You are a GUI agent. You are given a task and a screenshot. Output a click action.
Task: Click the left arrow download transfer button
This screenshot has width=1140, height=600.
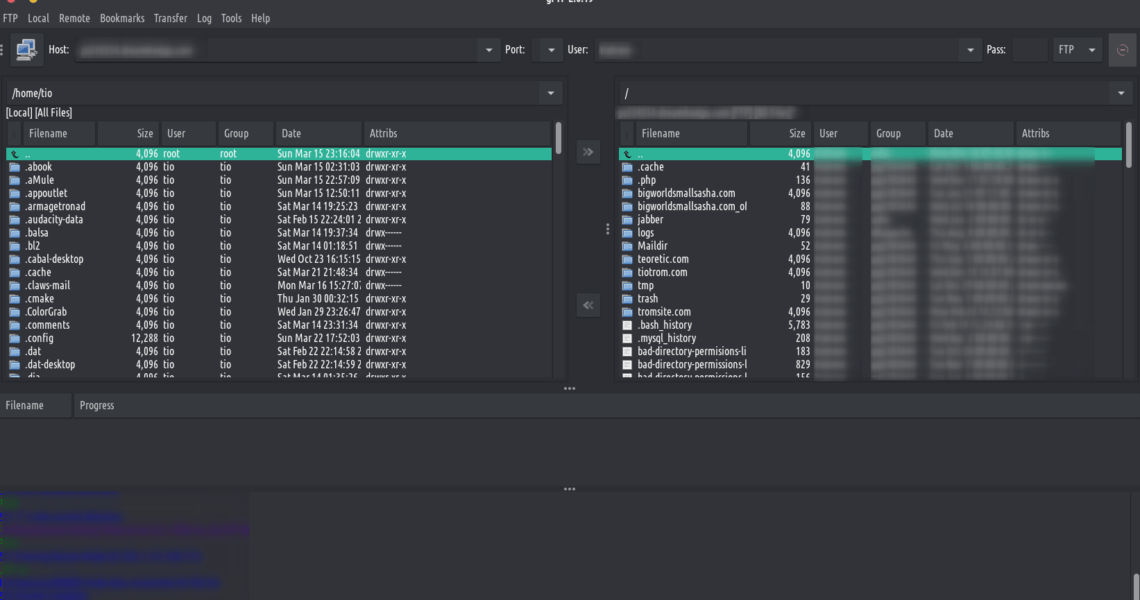click(x=588, y=305)
